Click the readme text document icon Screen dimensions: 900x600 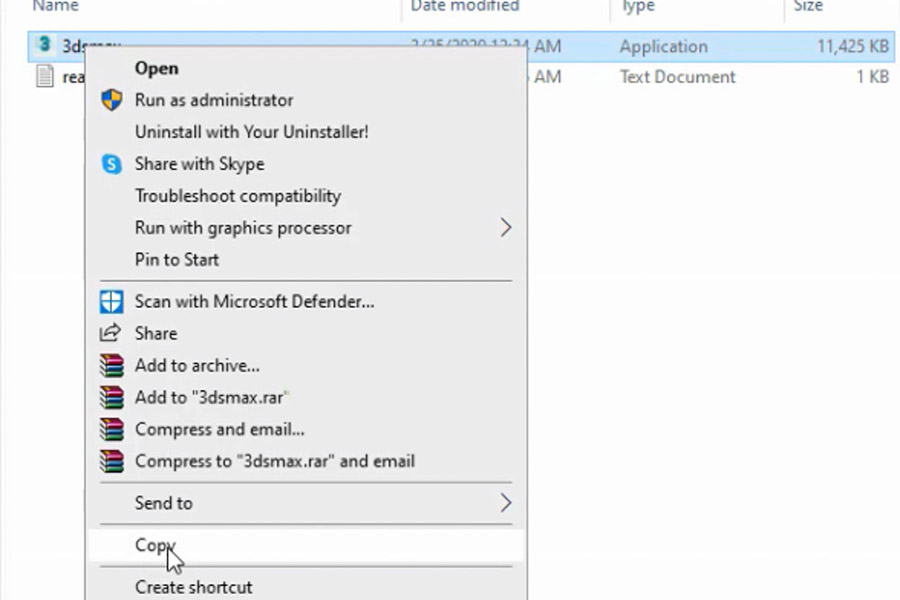[x=45, y=76]
